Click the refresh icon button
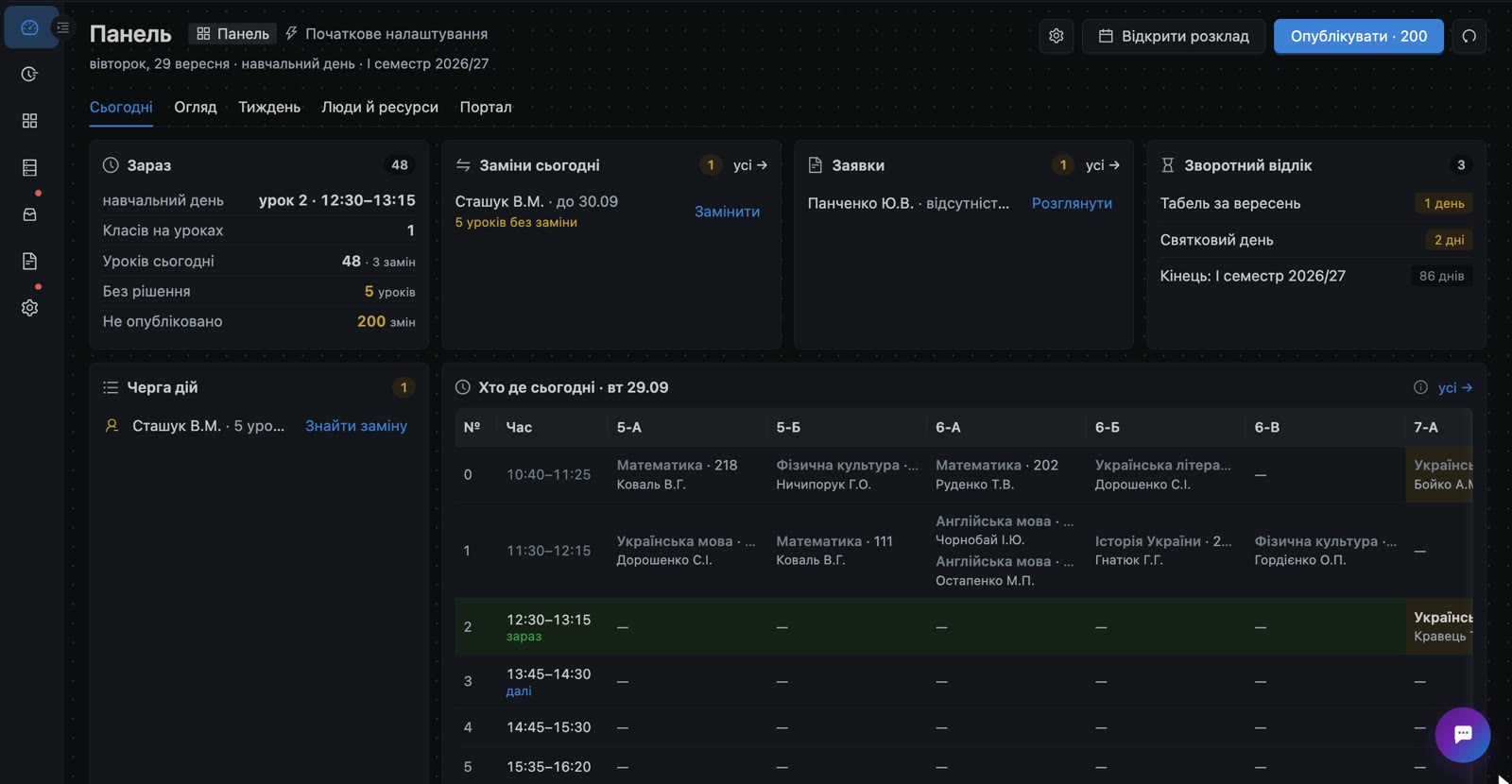The image size is (1512, 784). tap(1469, 36)
